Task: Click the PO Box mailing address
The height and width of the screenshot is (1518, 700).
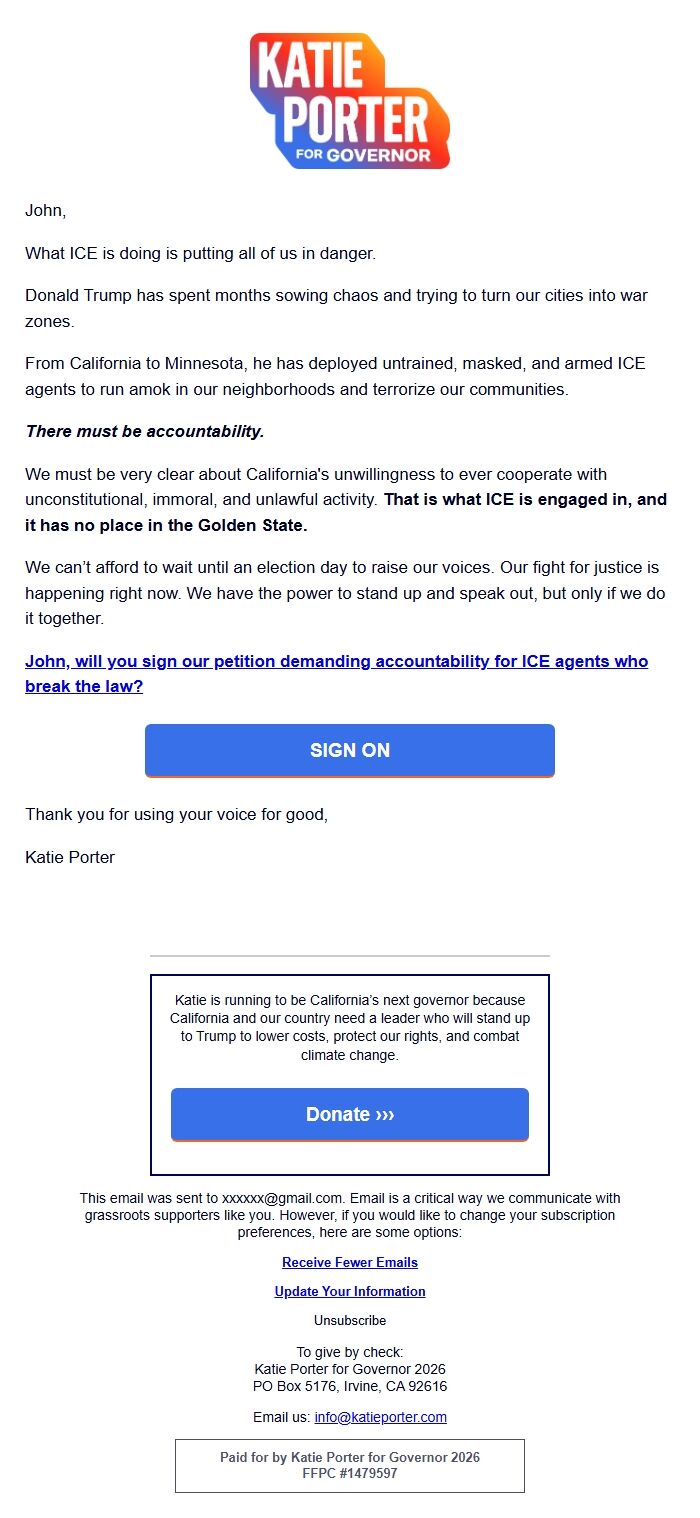Action: (350, 1386)
